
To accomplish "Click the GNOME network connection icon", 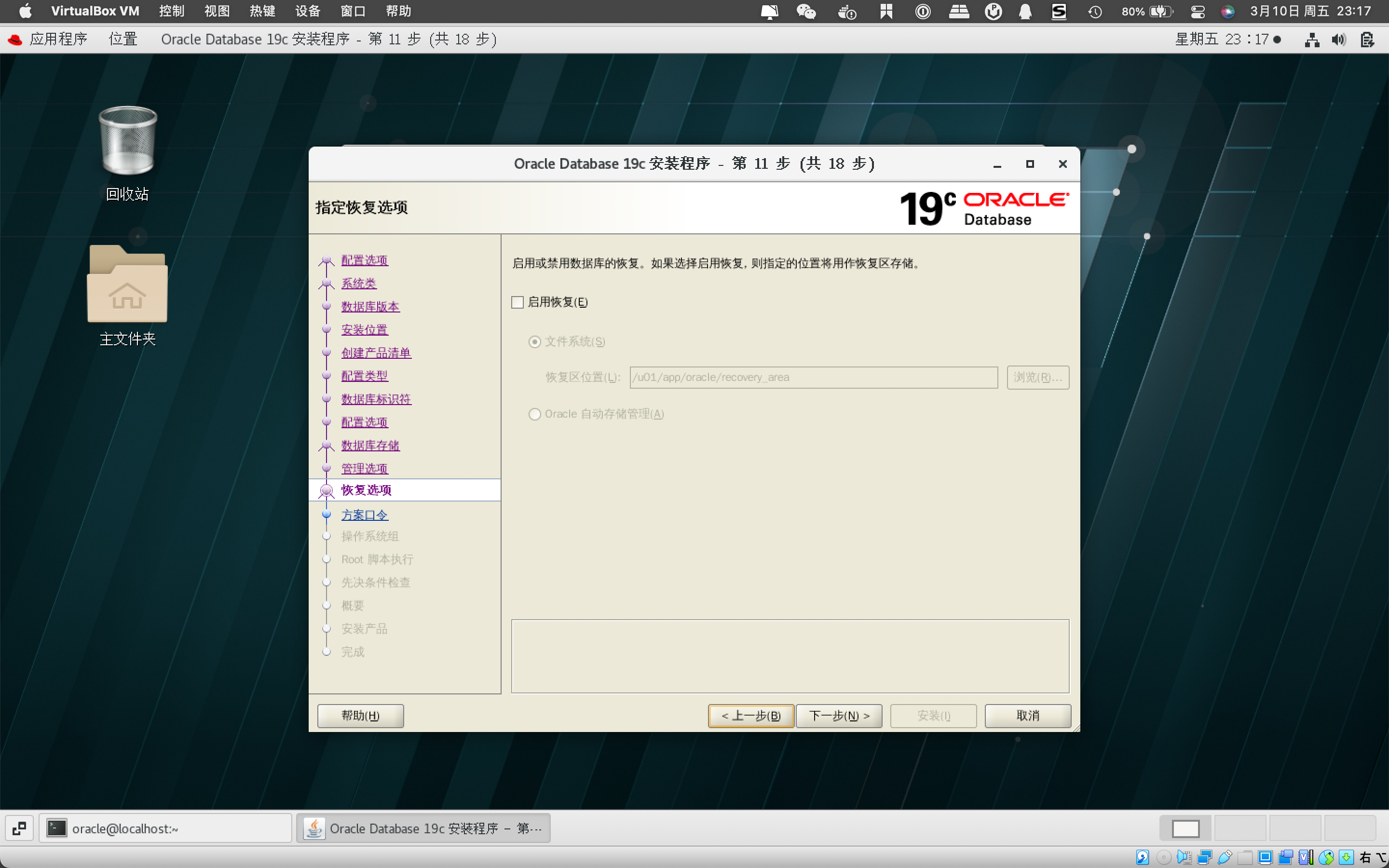I will point(1311,40).
